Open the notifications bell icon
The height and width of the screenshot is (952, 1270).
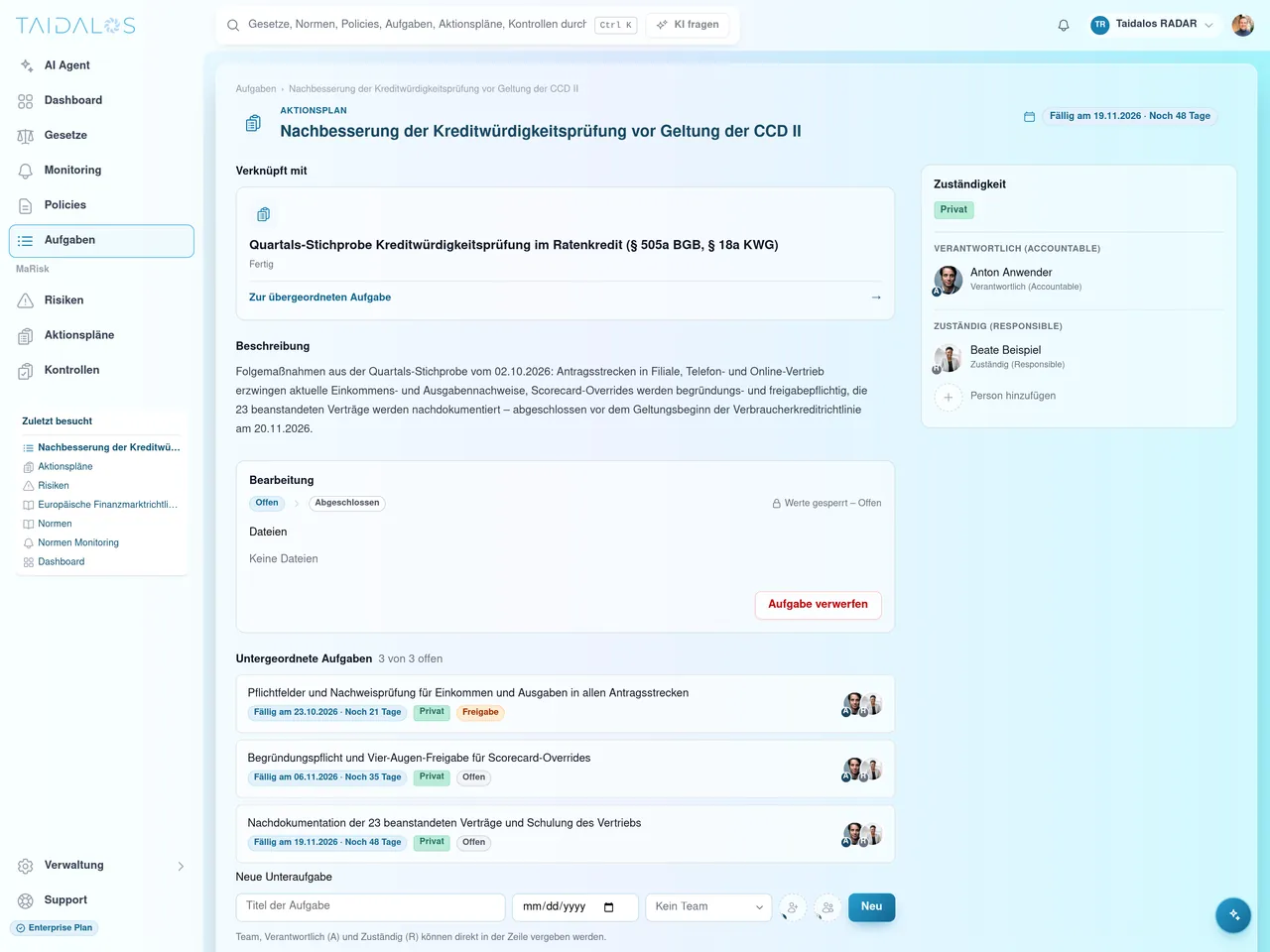pyautogui.click(x=1064, y=26)
